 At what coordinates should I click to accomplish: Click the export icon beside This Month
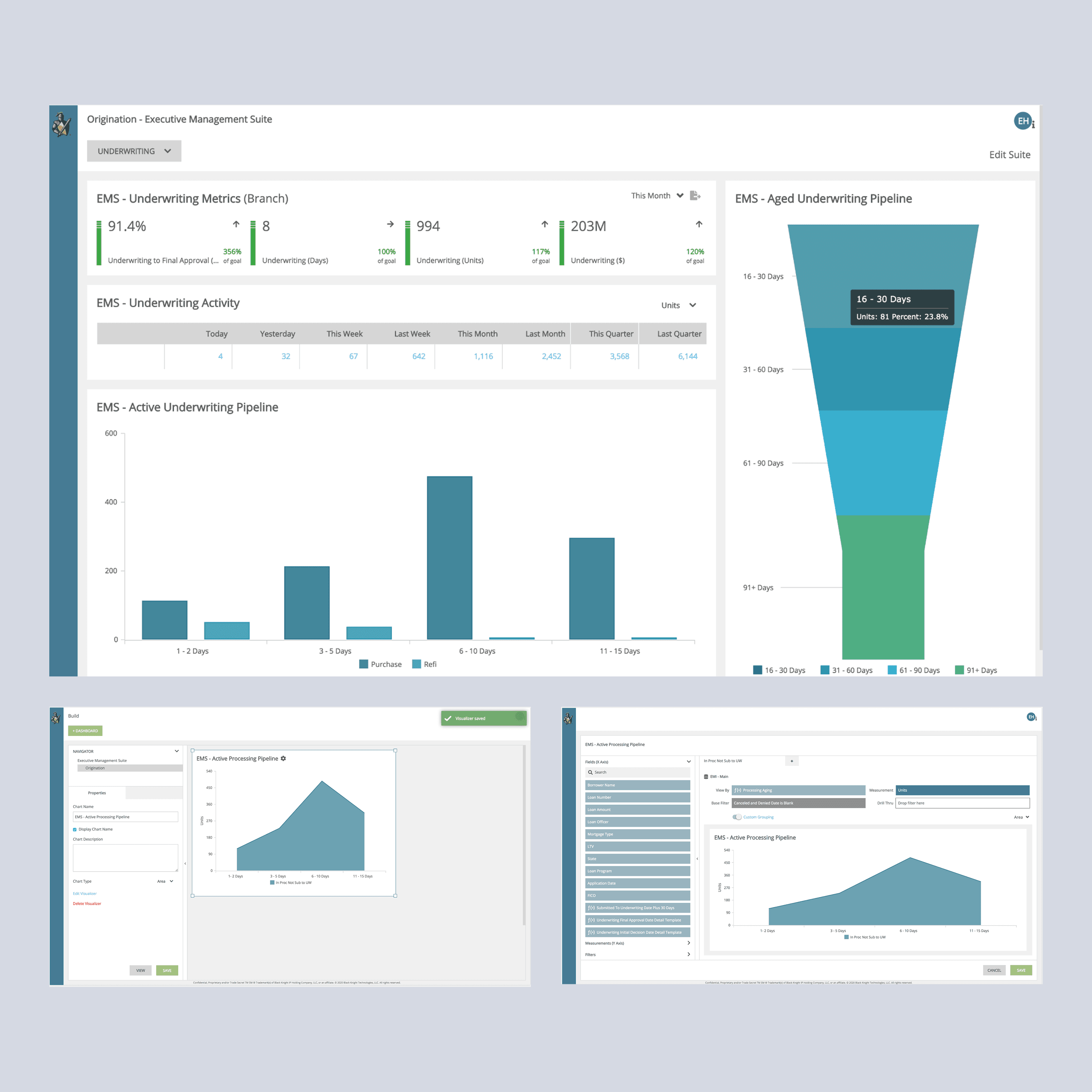(695, 196)
